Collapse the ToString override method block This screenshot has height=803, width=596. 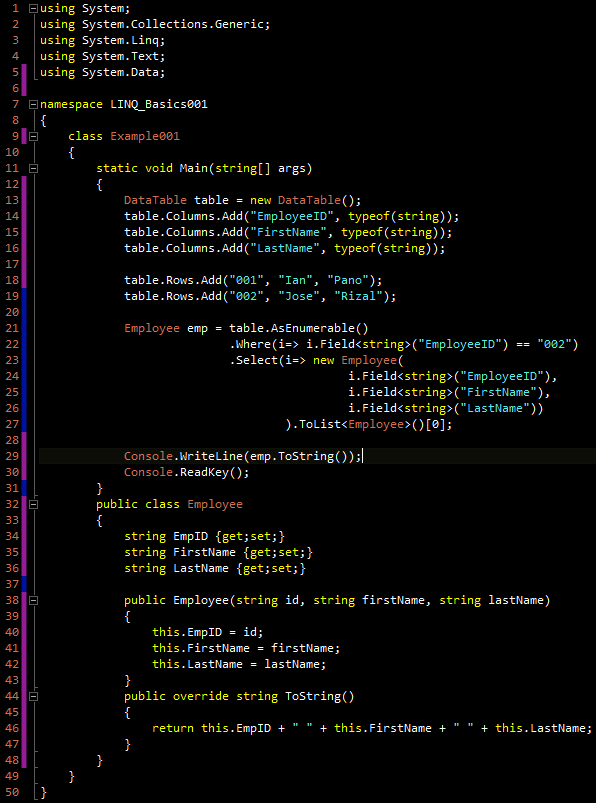33,696
